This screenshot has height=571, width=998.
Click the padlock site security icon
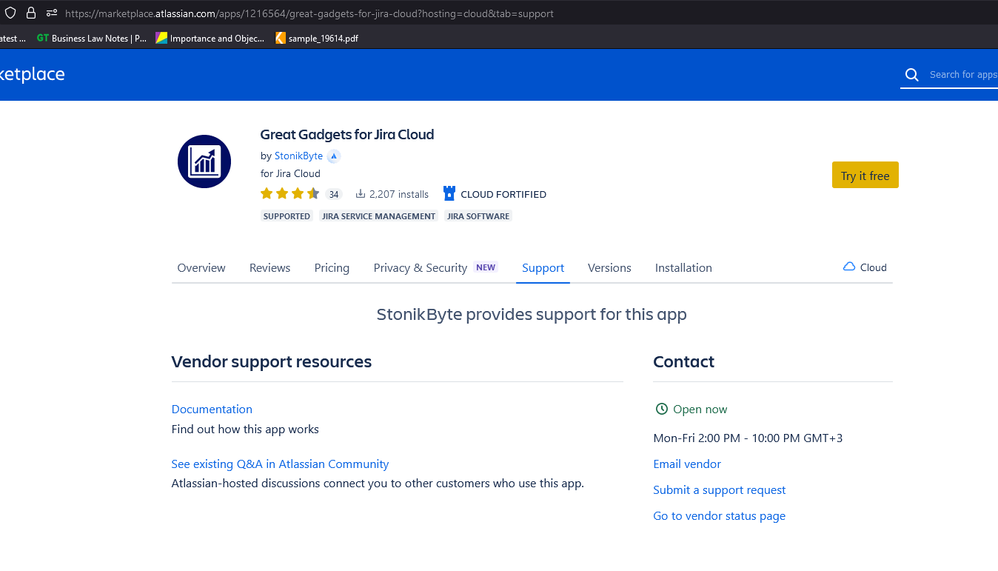(x=31, y=13)
